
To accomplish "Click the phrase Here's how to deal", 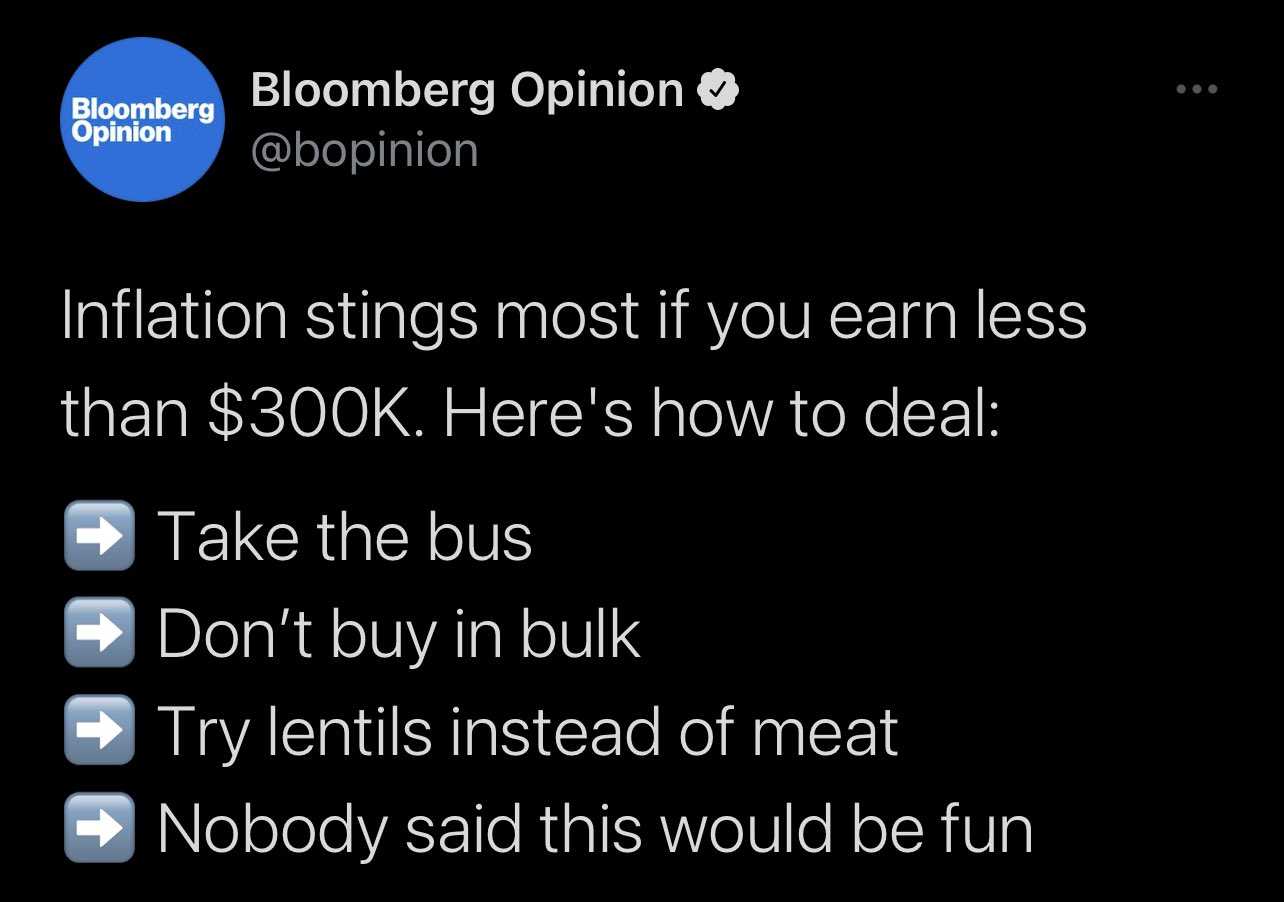I will [x=721, y=414].
